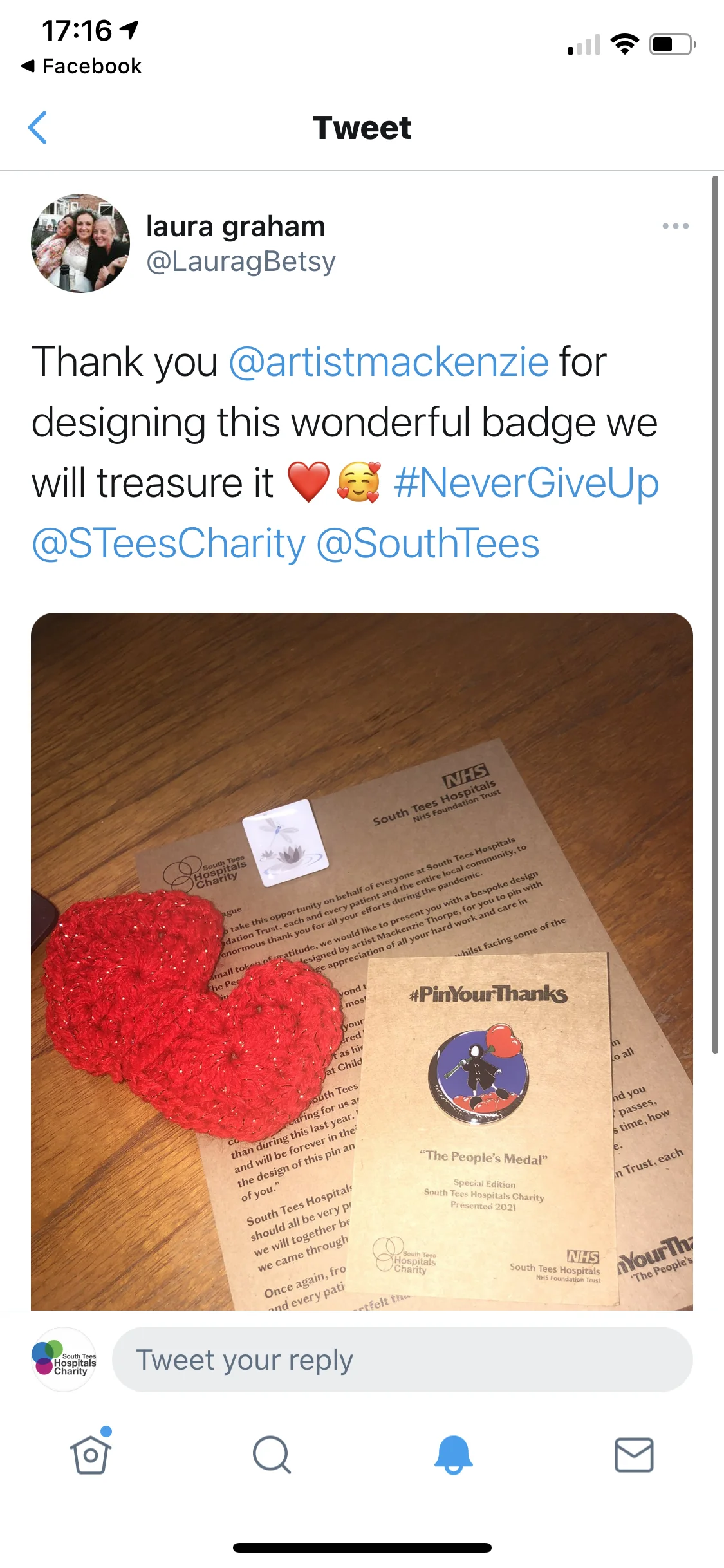Open the @STeesCharity mention

click(169, 543)
